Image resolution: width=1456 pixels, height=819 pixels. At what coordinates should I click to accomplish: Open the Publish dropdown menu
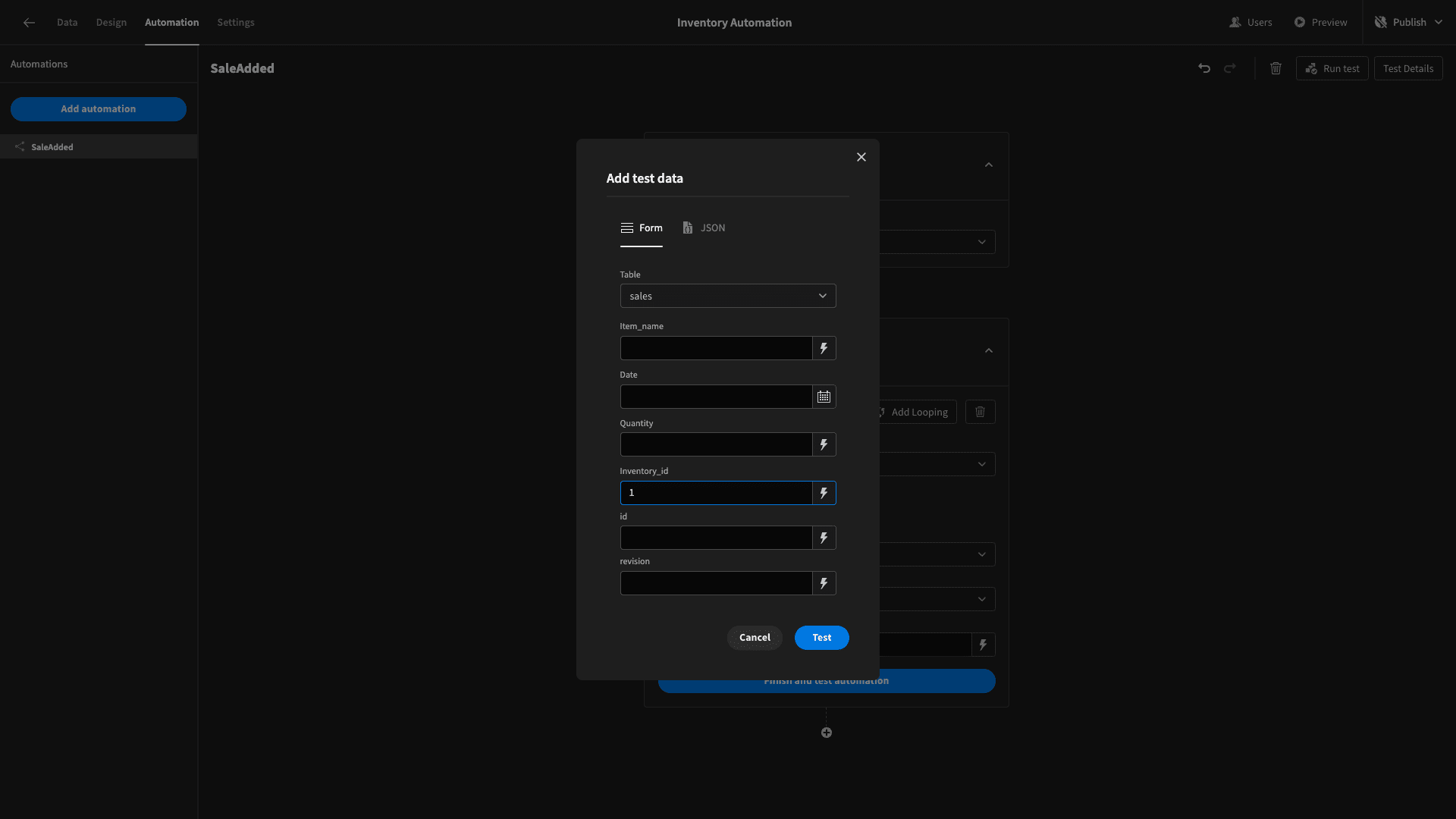(x=1408, y=23)
